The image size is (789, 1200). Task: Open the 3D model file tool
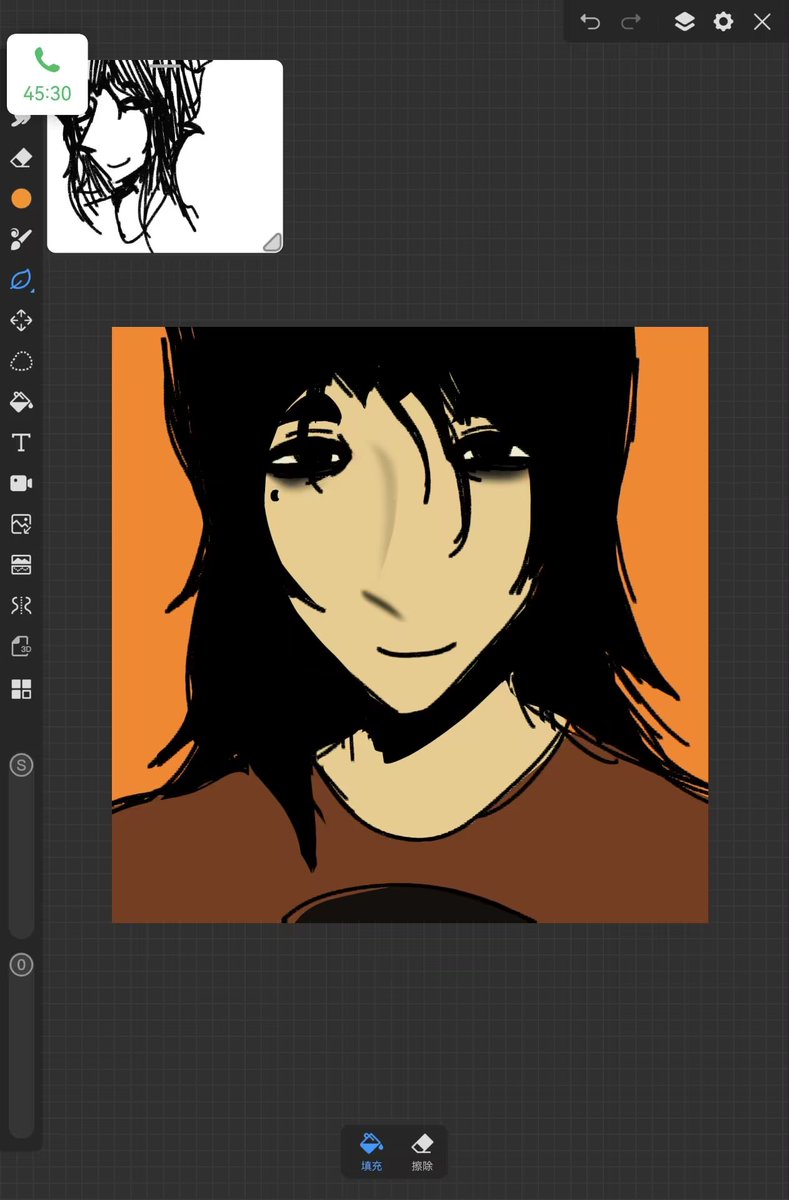pos(21,646)
